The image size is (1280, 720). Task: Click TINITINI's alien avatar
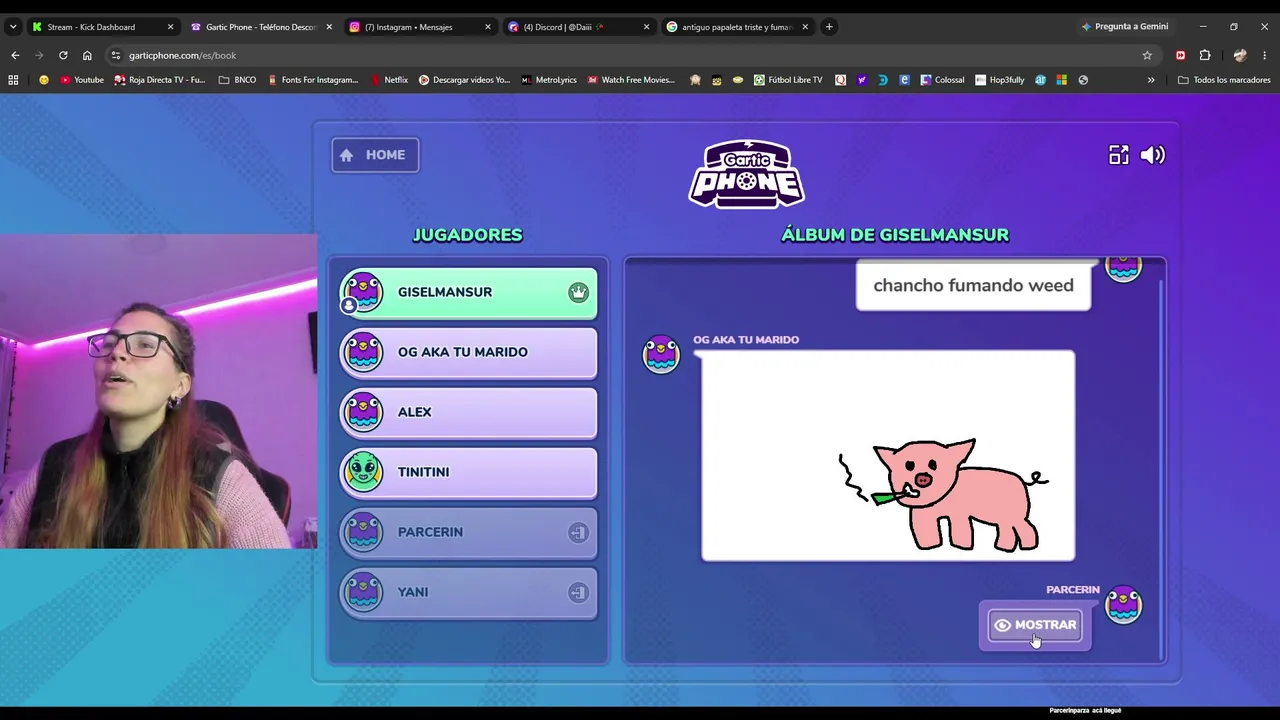click(362, 472)
